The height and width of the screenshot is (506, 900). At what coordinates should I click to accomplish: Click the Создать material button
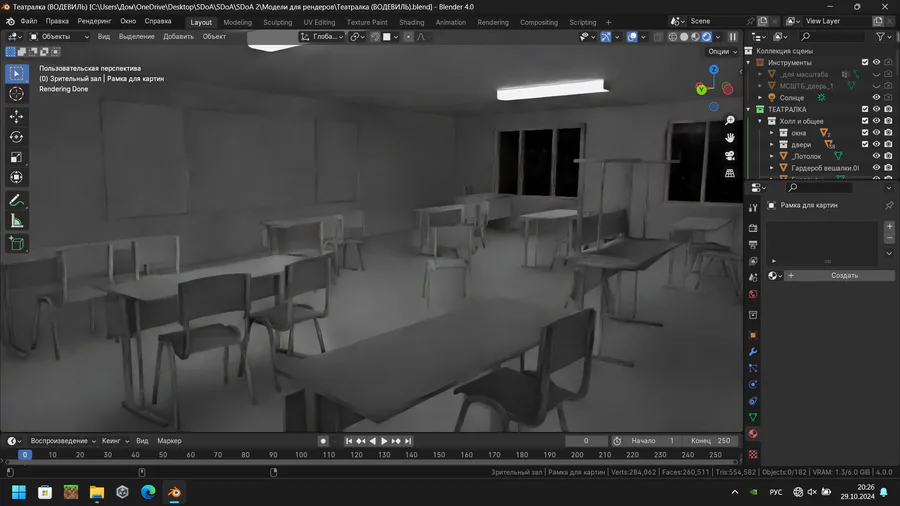click(839, 276)
